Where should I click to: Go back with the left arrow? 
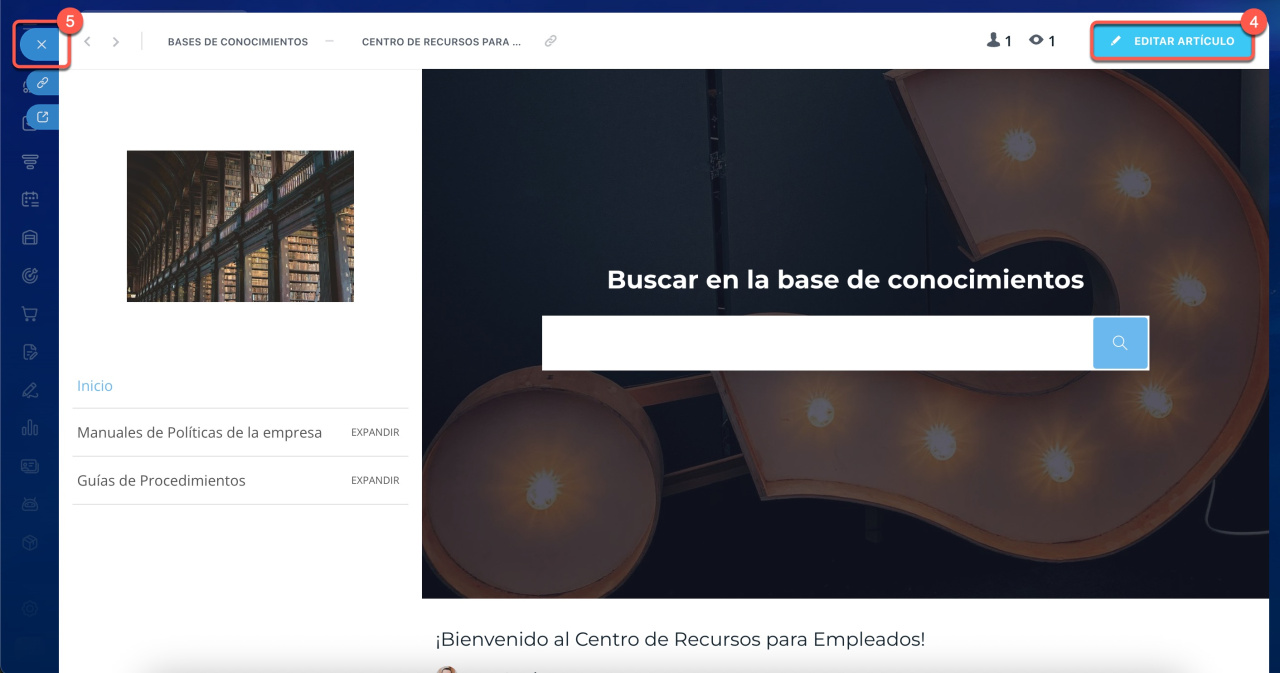coord(88,42)
